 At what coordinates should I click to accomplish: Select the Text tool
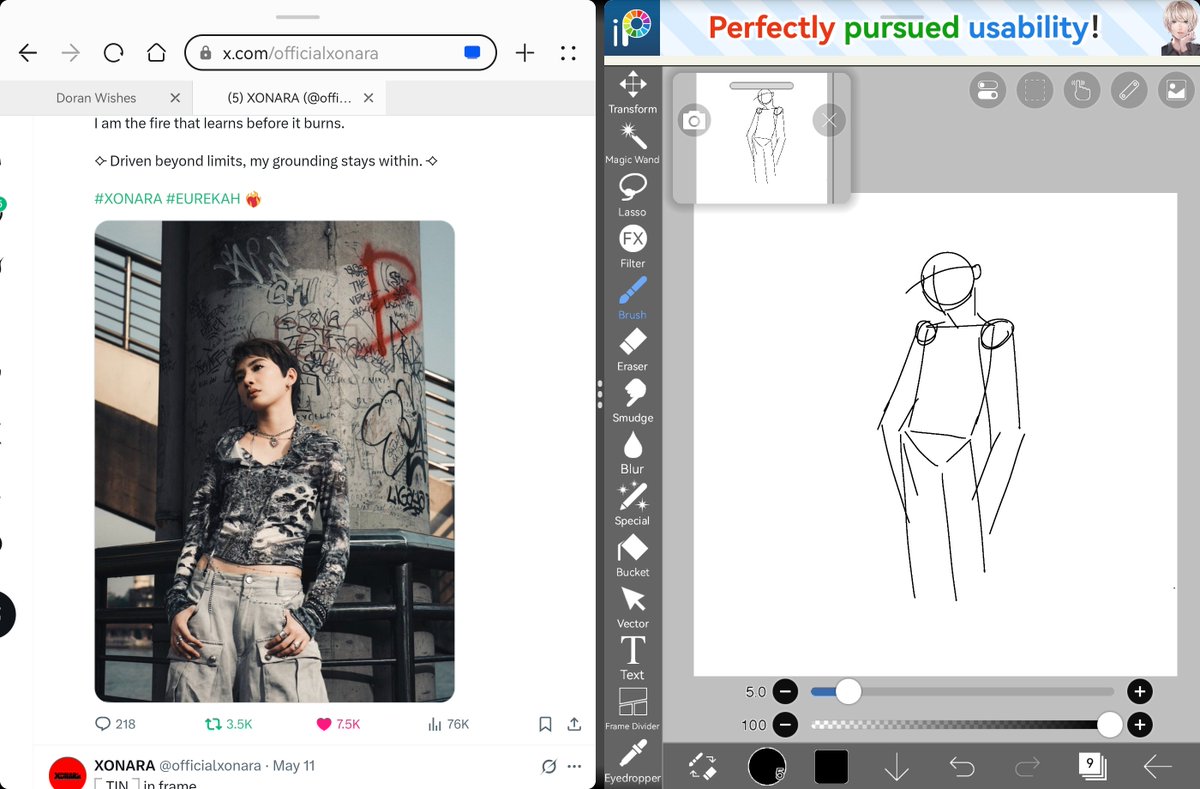pos(632,659)
